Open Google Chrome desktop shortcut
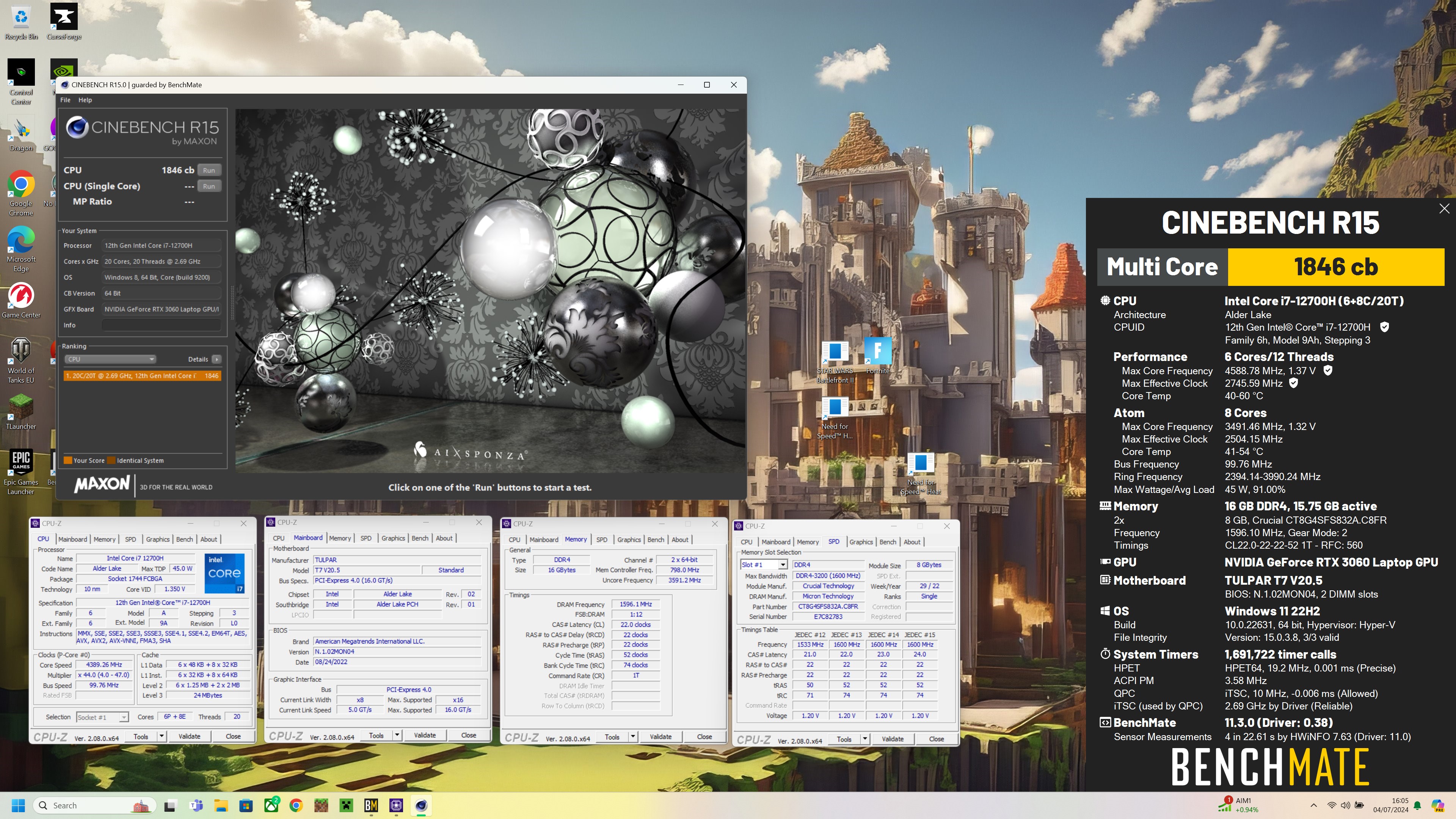This screenshot has width=1456, height=819. coord(22,193)
